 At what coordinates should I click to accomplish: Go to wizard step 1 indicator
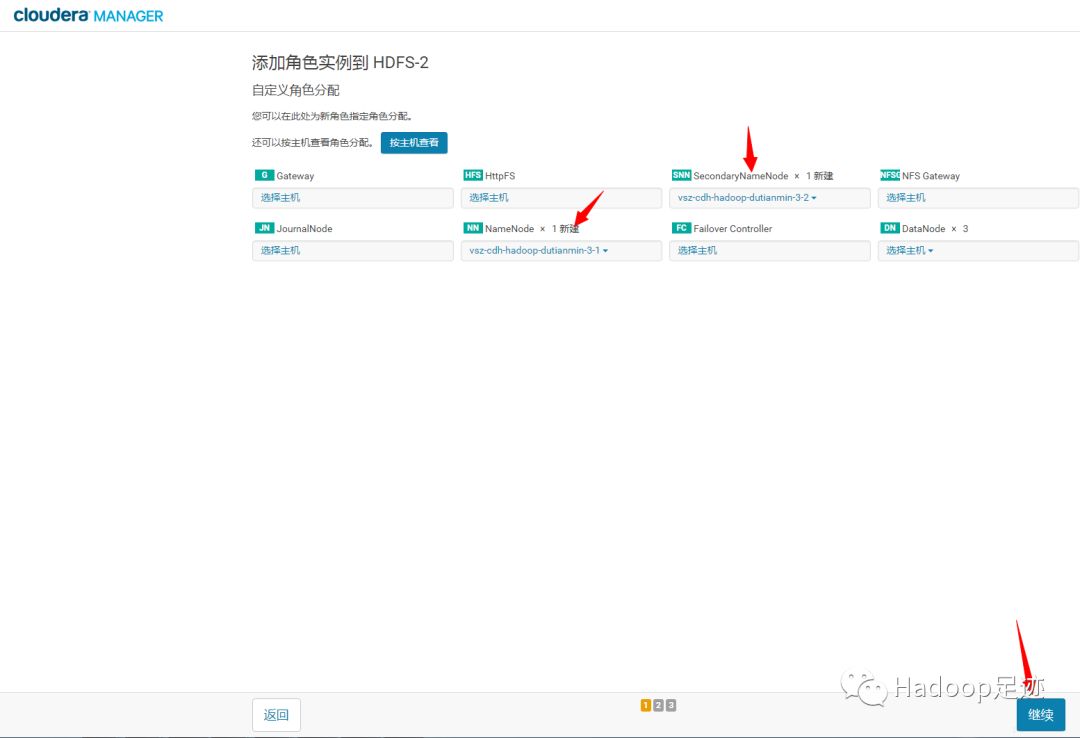645,705
